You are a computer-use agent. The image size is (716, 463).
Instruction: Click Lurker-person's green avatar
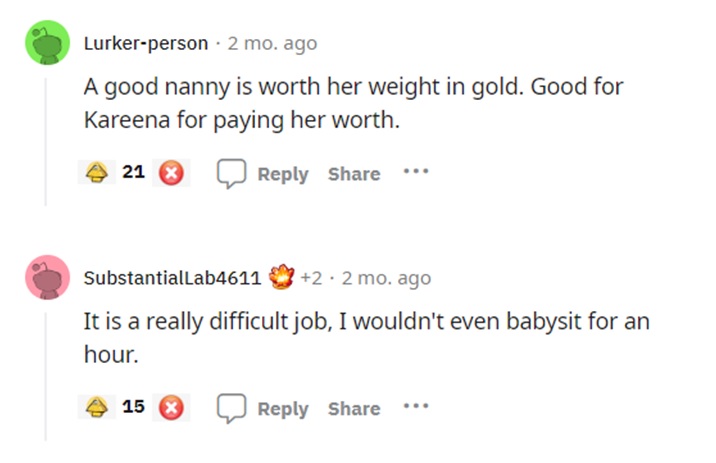pos(46,45)
